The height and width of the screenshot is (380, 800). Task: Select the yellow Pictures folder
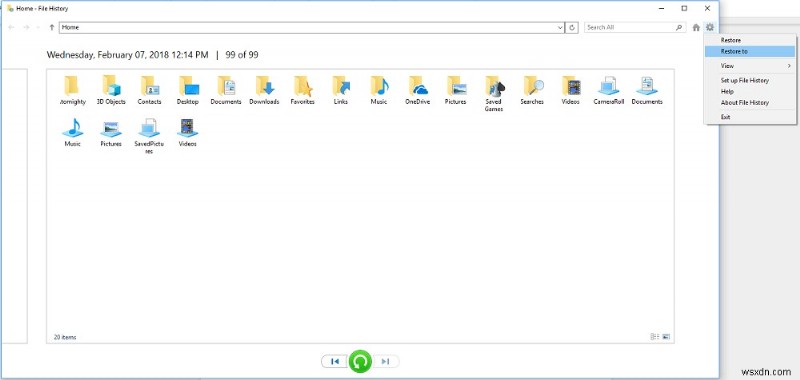tap(456, 90)
